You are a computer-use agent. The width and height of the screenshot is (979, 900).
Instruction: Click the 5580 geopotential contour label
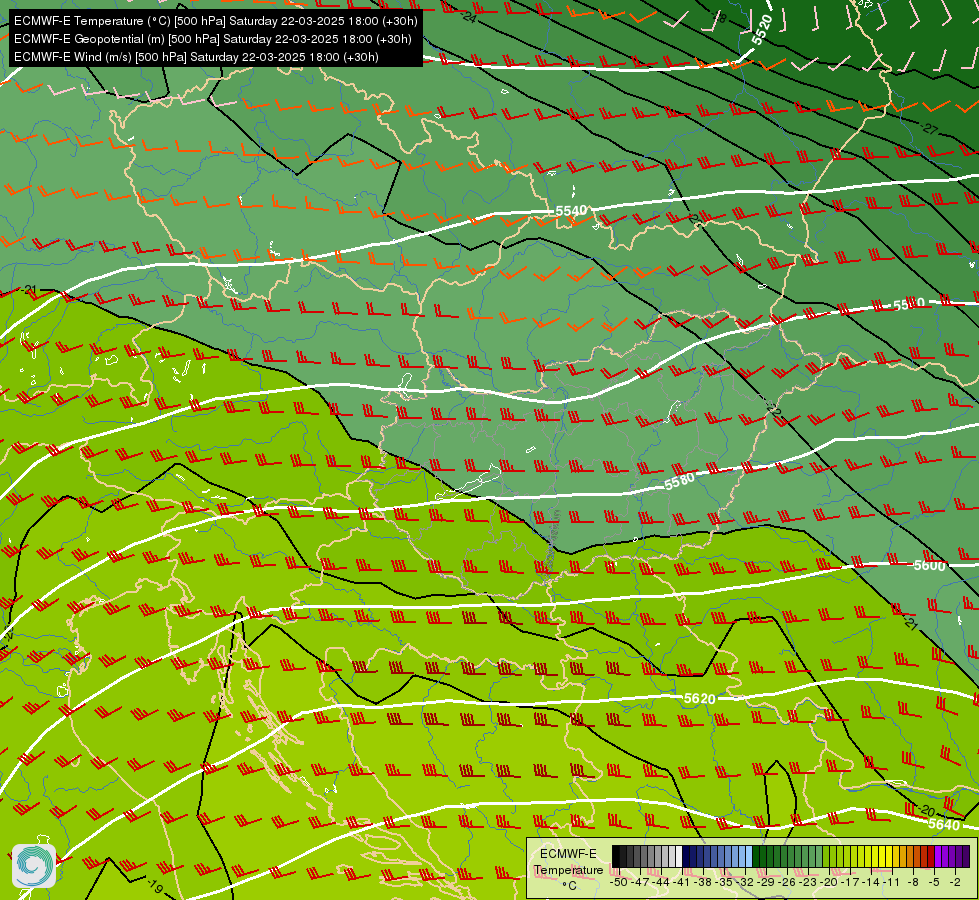(x=679, y=482)
